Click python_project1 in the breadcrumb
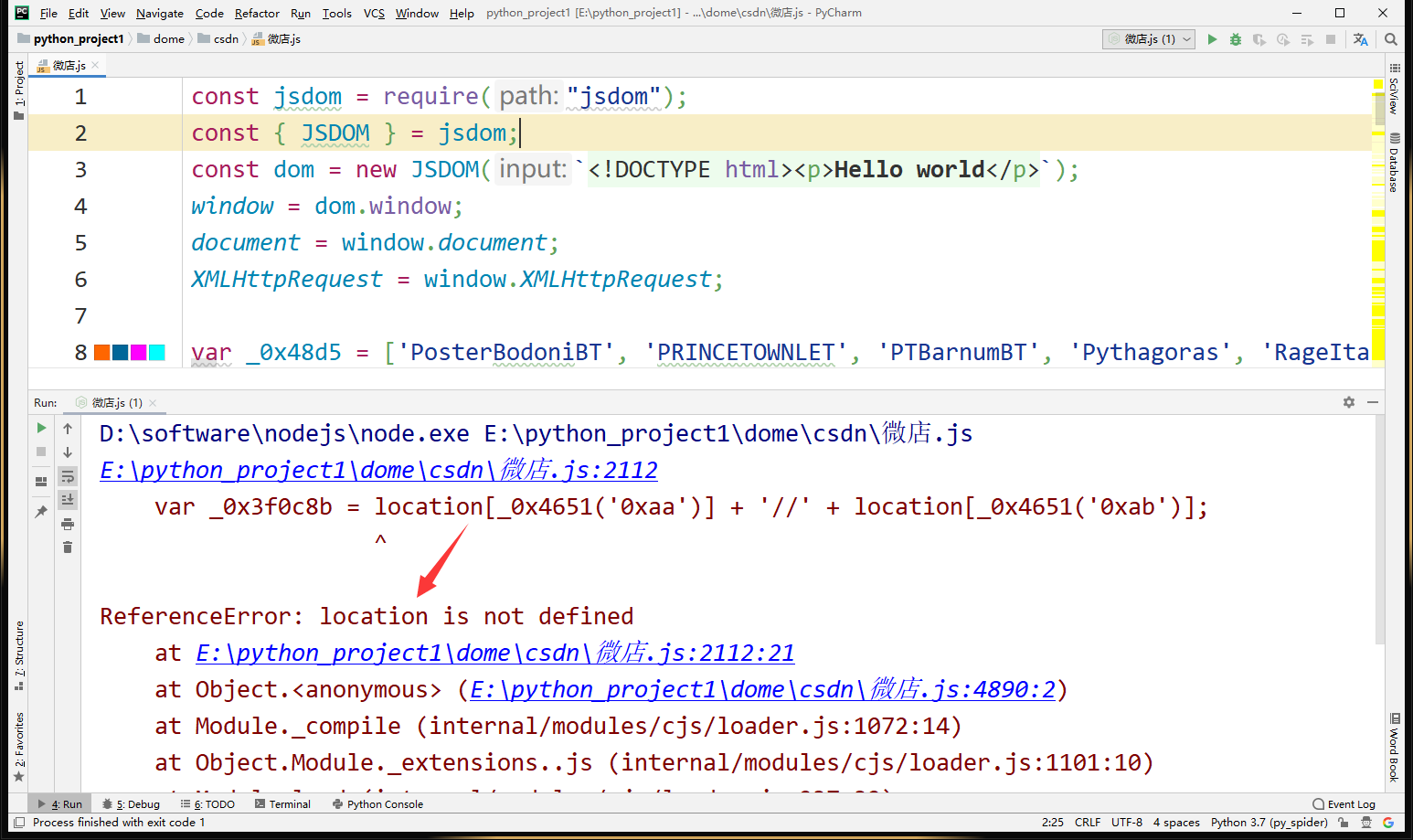This screenshot has width=1413, height=840. 70,39
